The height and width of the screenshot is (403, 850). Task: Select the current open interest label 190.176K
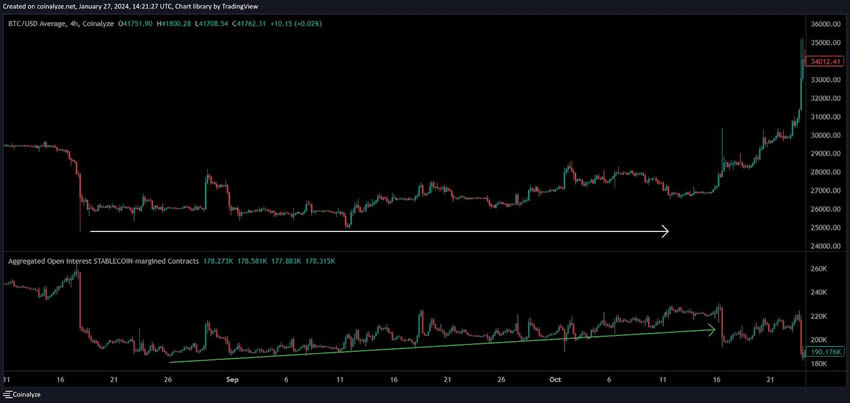827,351
